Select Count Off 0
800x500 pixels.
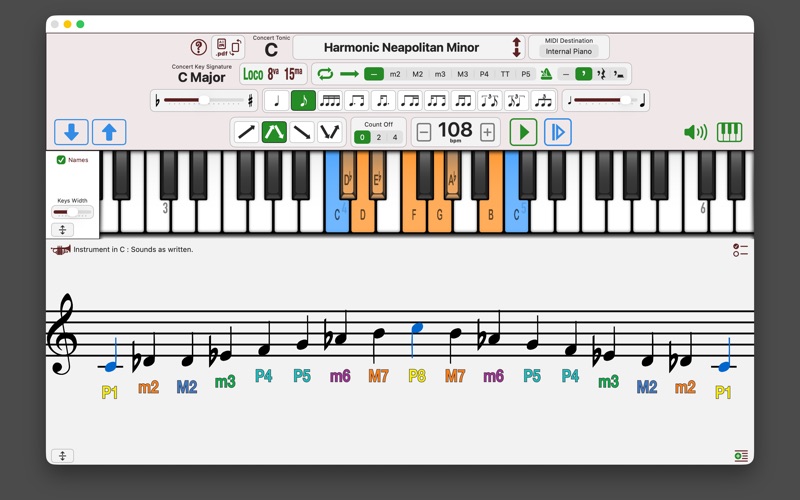pyautogui.click(x=362, y=137)
